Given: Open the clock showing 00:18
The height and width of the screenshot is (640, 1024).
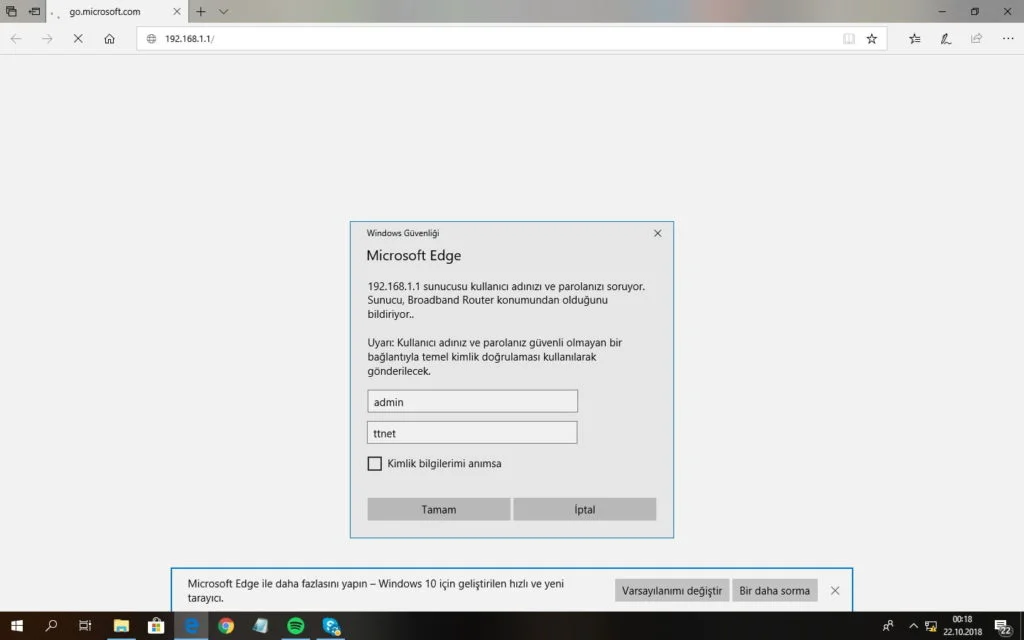Looking at the screenshot, I should click(x=962, y=626).
